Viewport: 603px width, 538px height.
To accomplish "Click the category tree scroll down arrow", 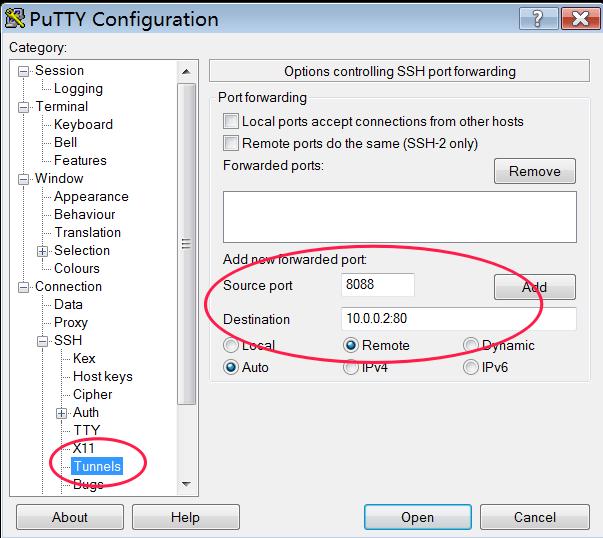I will 187,485.
